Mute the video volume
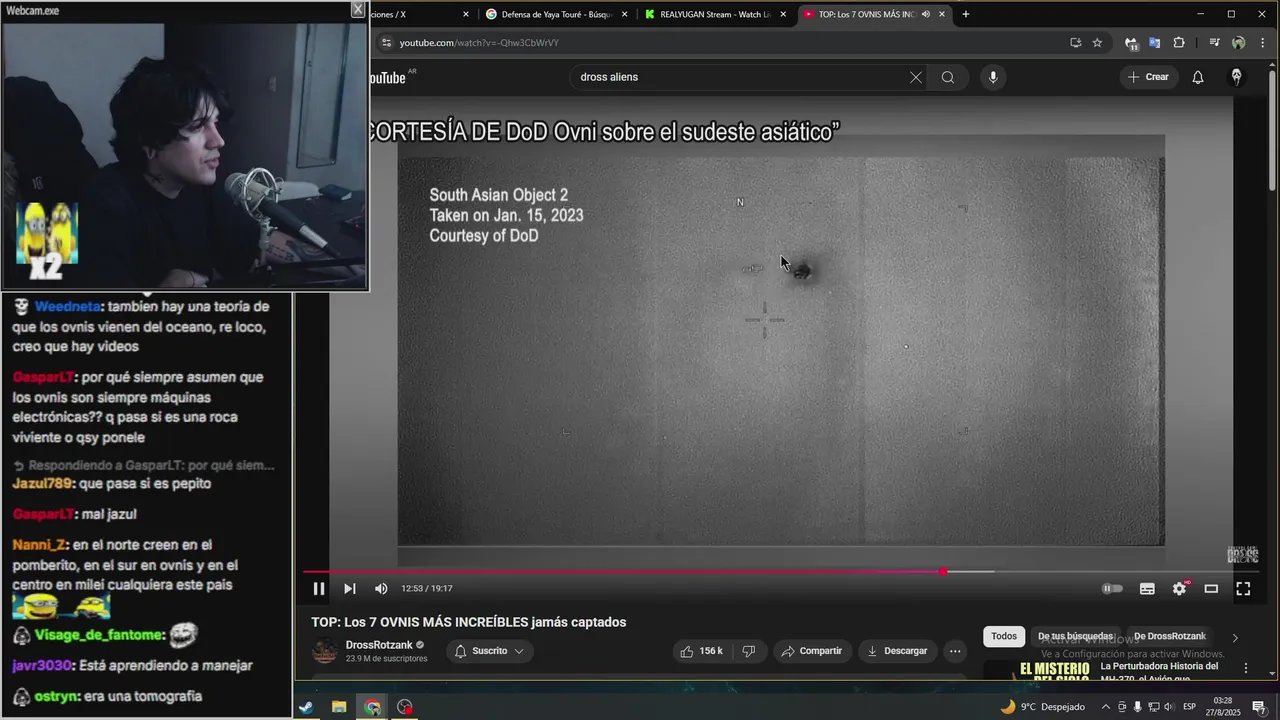1280x720 pixels. (381, 589)
